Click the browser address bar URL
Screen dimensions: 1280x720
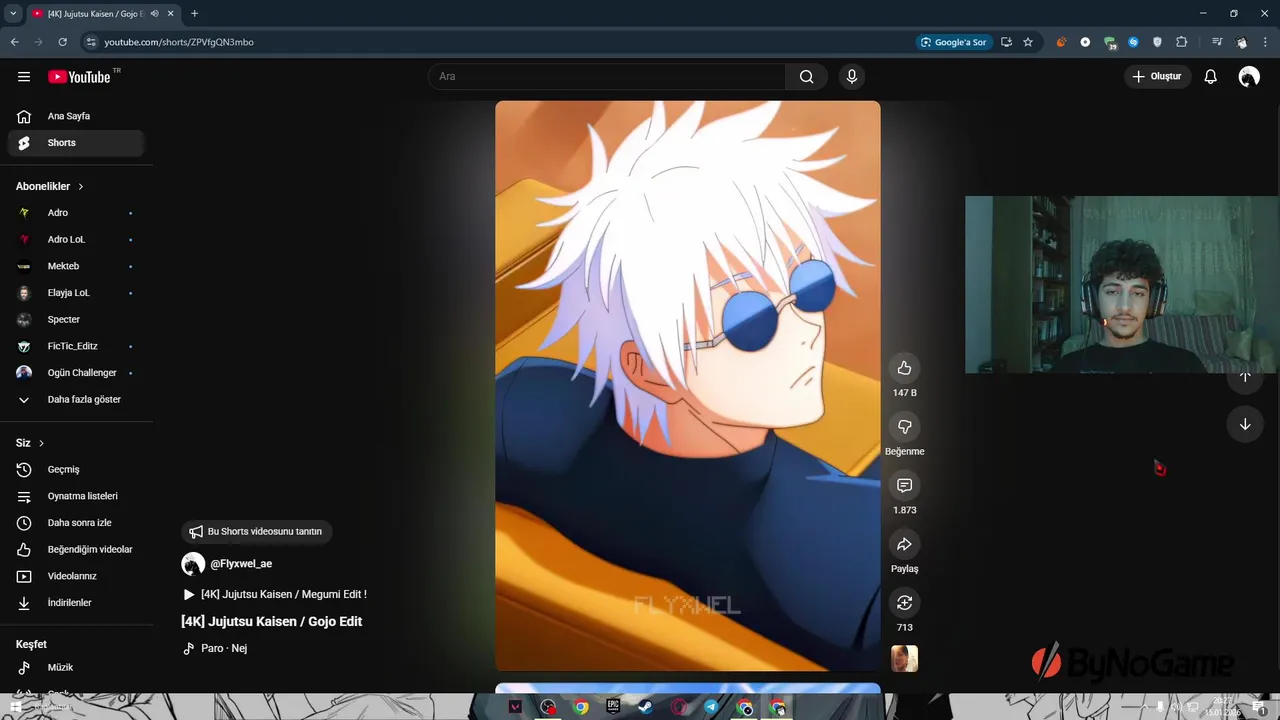[x=178, y=42]
